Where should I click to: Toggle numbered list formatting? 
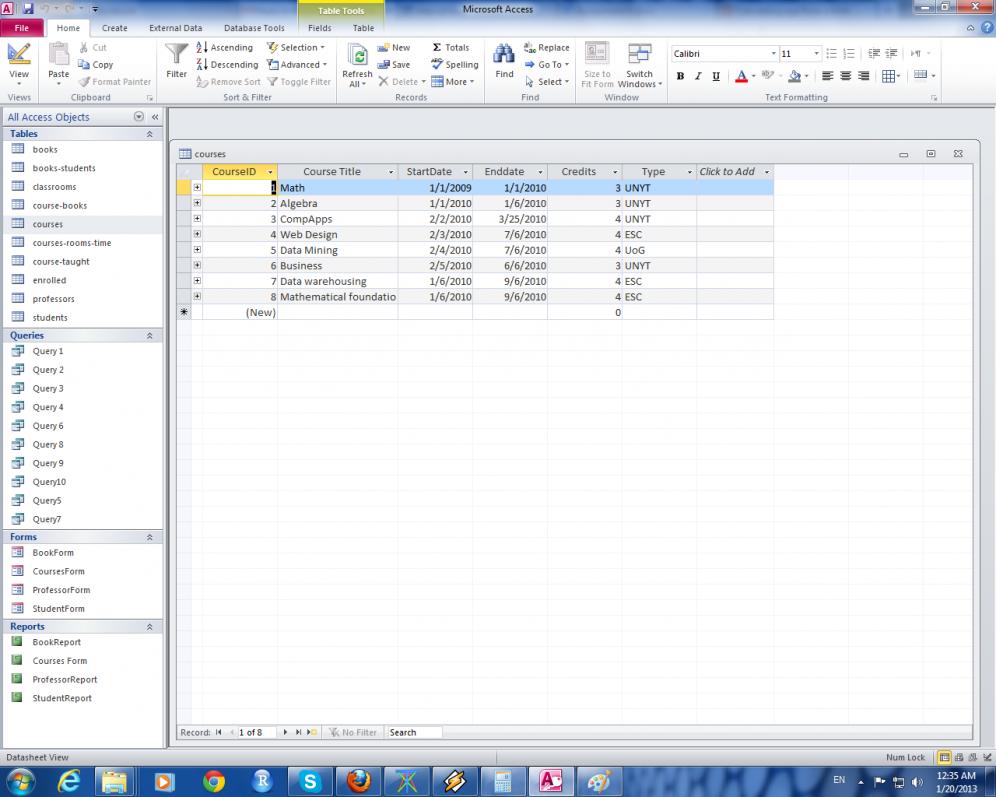tap(849, 54)
